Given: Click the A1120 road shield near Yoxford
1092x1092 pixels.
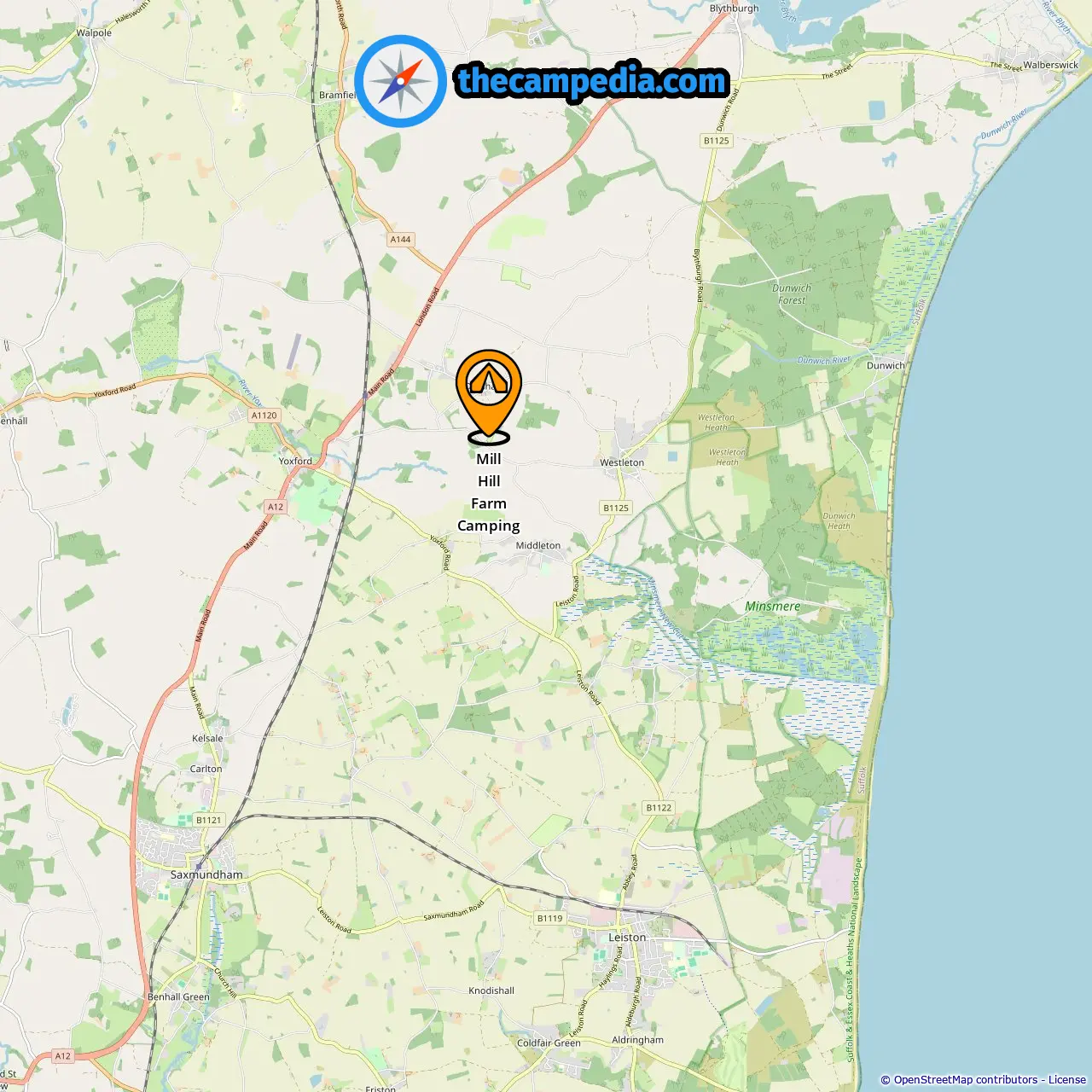Looking at the screenshot, I should click(x=264, y=415).
